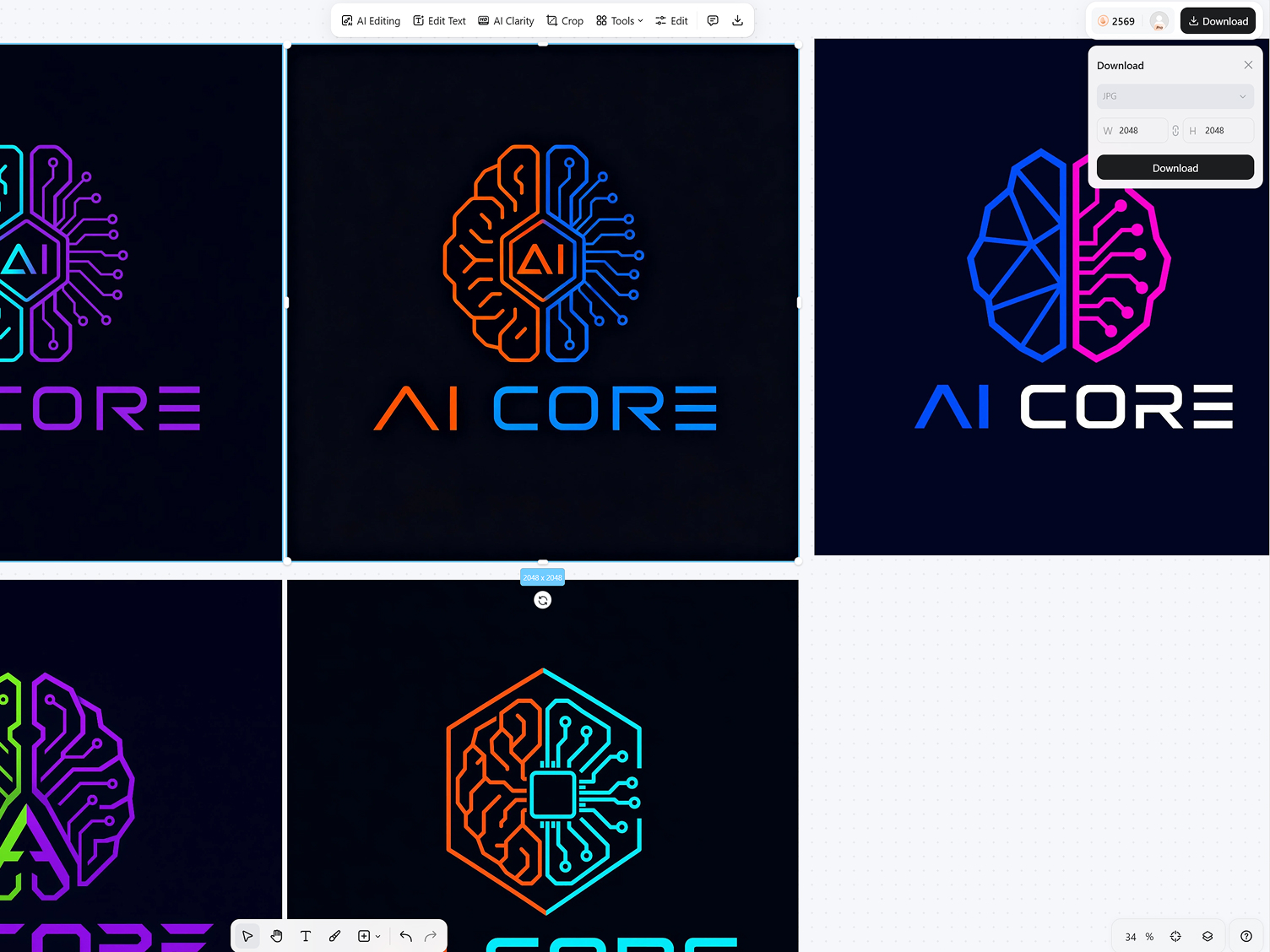Click the download arrow icon in toolbar
Viewport: 1270px width, 952px height.
tap(737, 20)
